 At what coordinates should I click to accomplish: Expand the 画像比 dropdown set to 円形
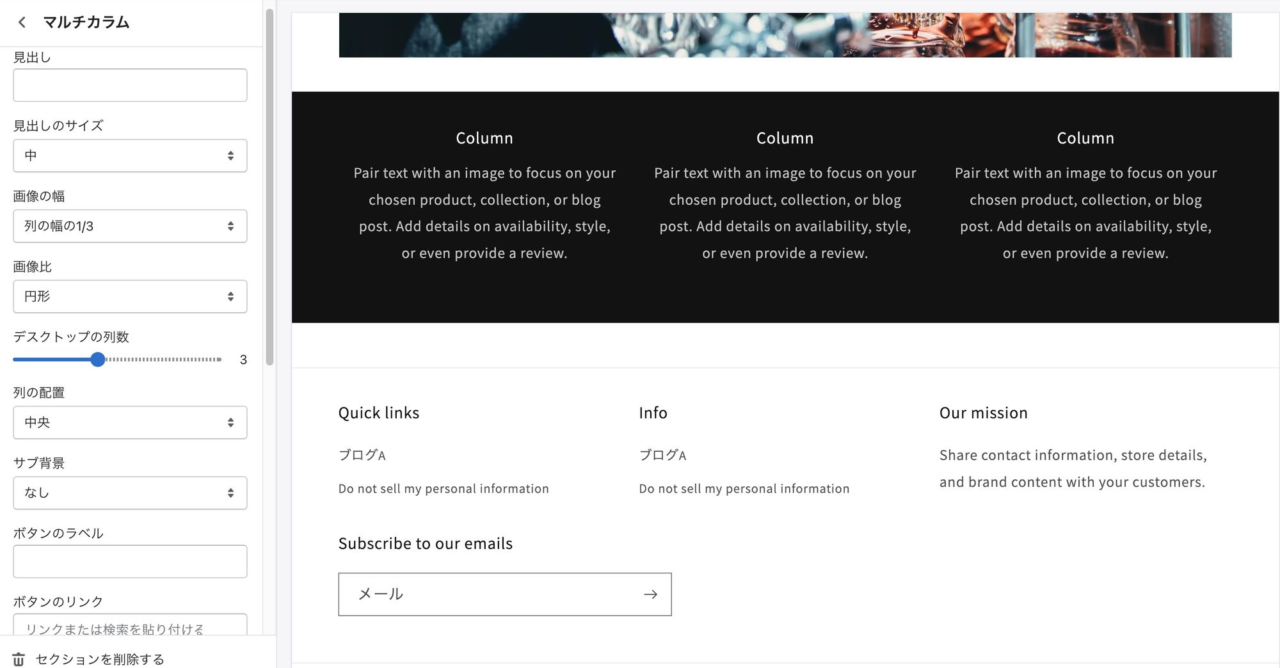[x=130, y=296]
